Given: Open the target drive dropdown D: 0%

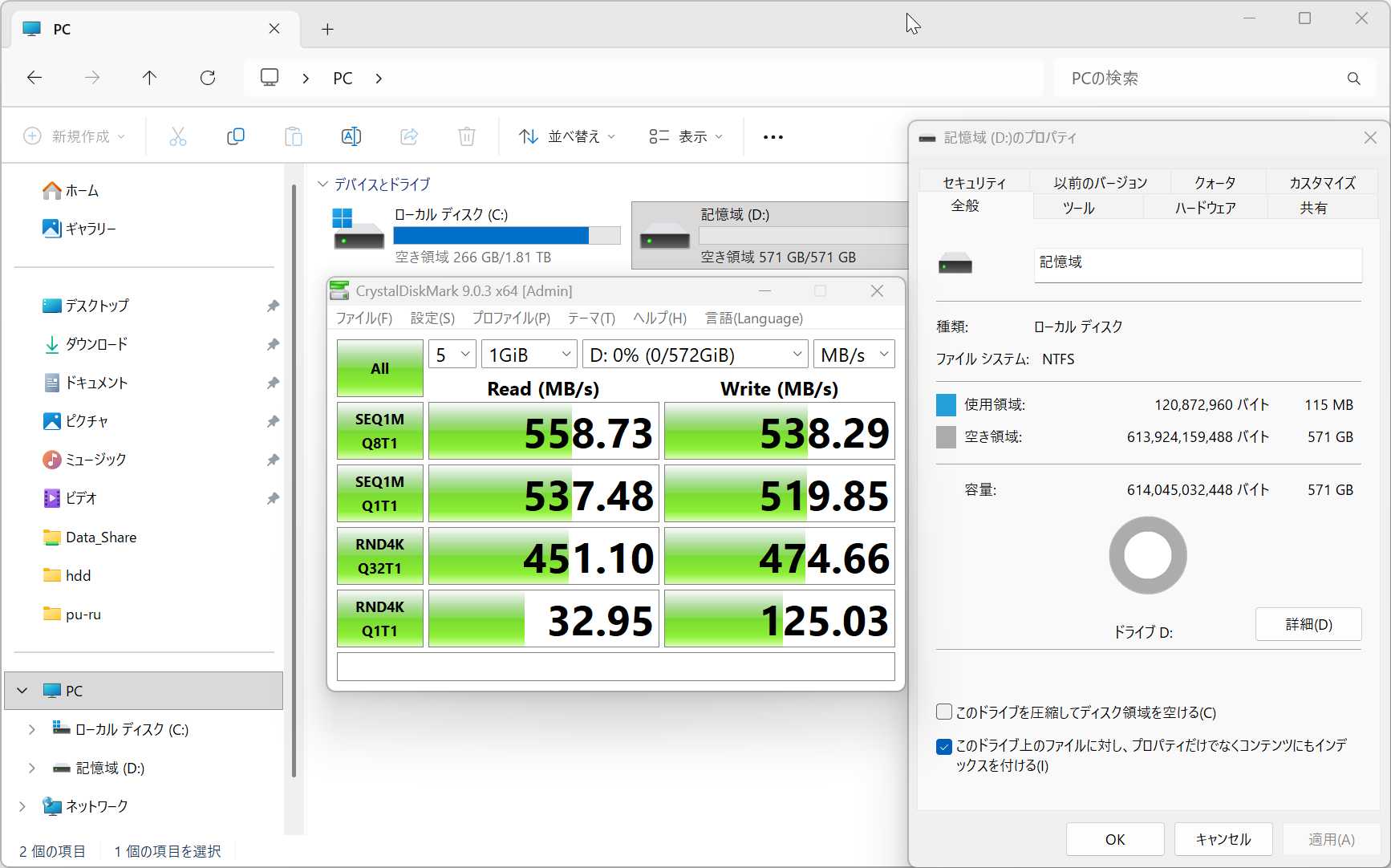Looking at the screenshot, I should coord(695,355).
